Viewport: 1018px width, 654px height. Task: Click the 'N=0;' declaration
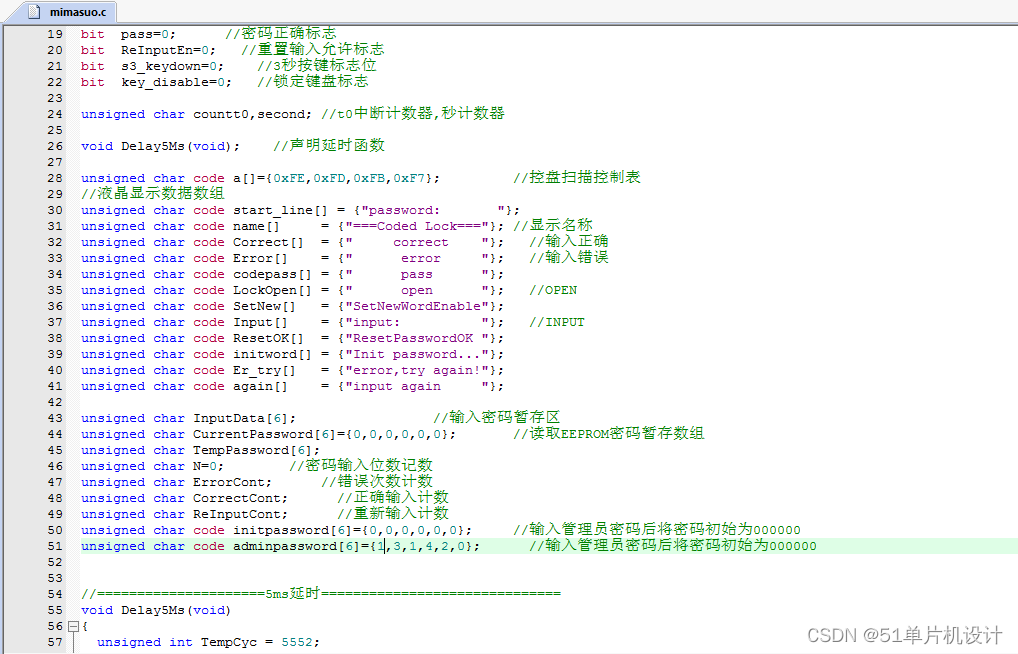(x=208, y=466)
